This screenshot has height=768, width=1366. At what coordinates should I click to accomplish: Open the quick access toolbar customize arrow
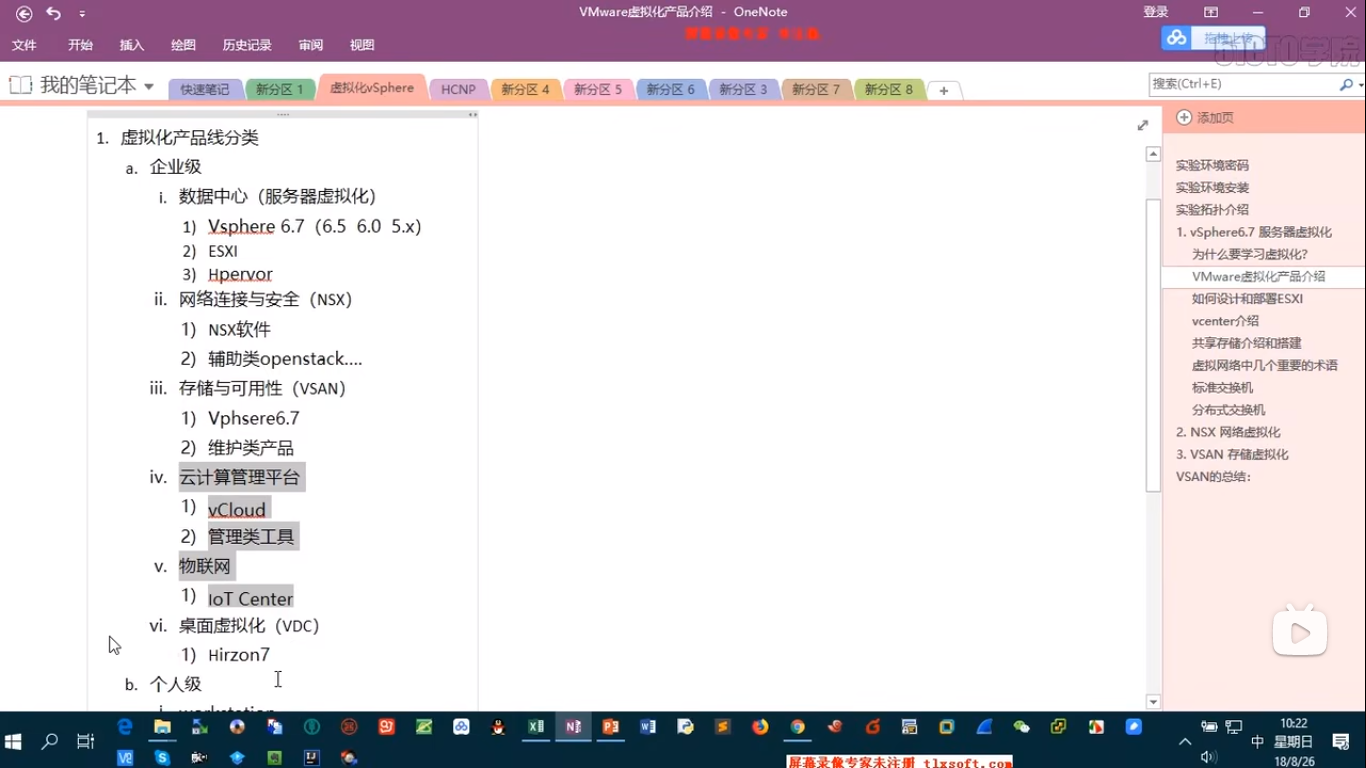point(82,14)
